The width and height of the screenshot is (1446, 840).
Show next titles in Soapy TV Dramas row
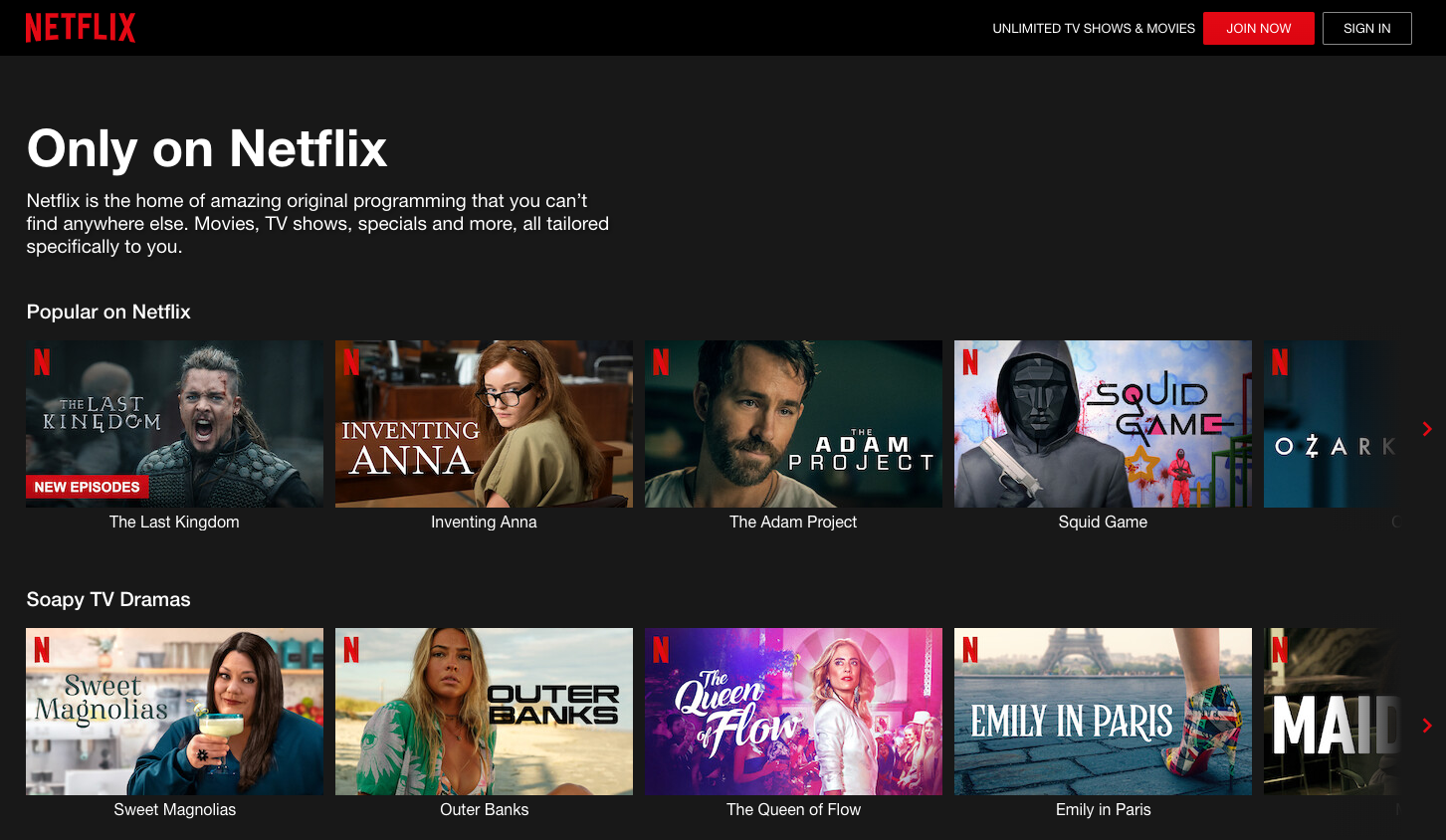click(x=1427, y=726)
